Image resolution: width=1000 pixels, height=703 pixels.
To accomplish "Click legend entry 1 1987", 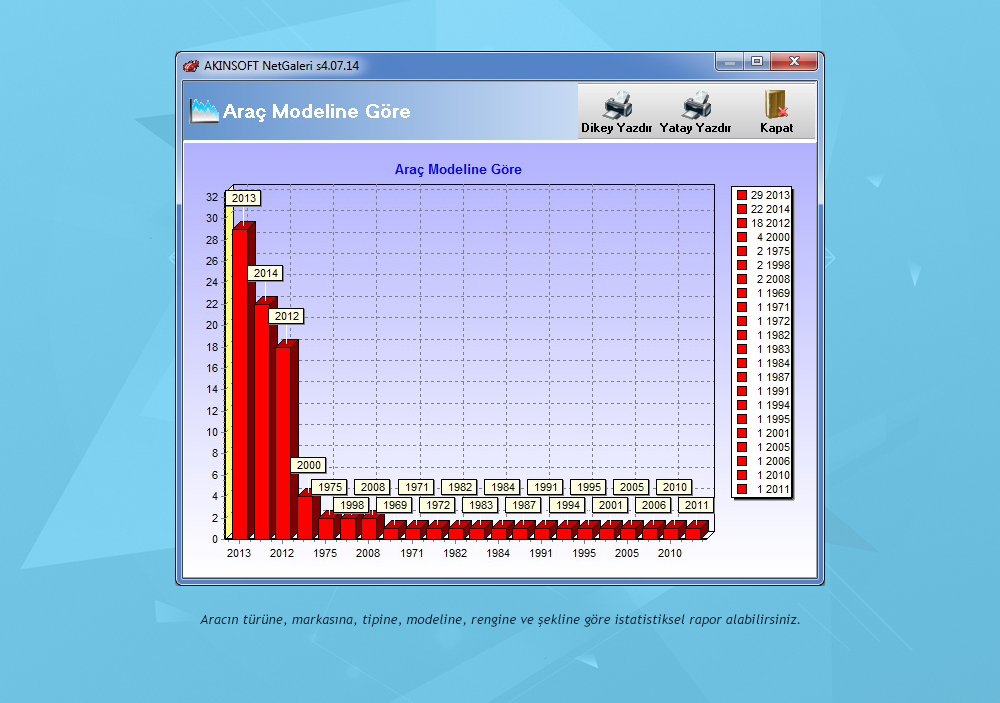I will pos(763,377).
